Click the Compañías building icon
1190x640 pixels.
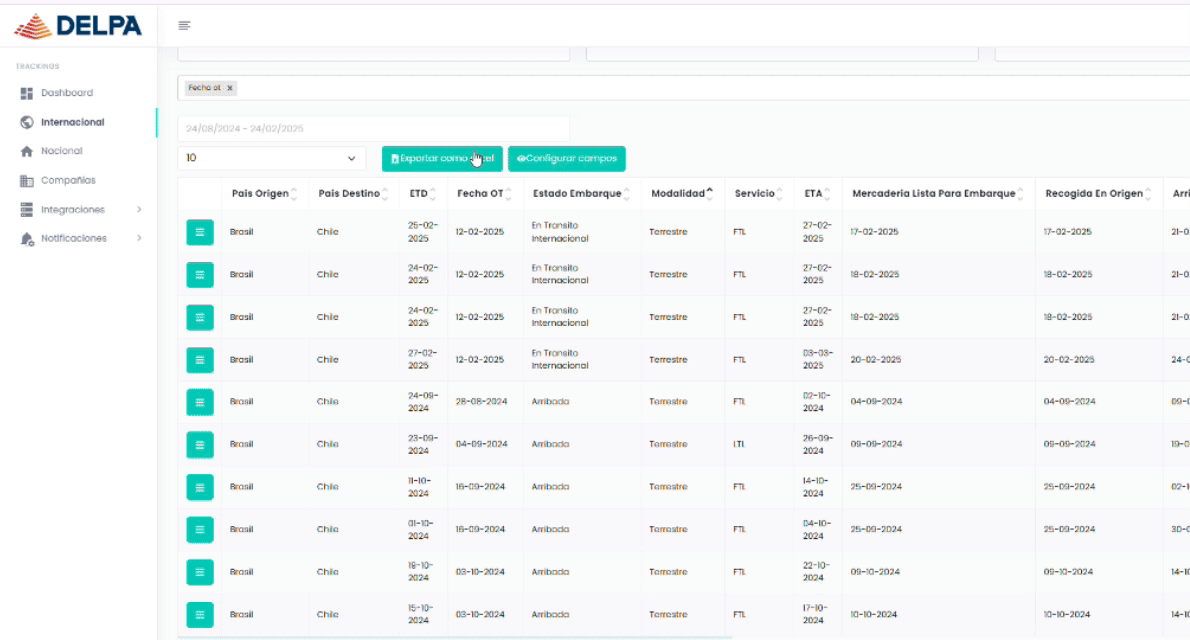27,181
